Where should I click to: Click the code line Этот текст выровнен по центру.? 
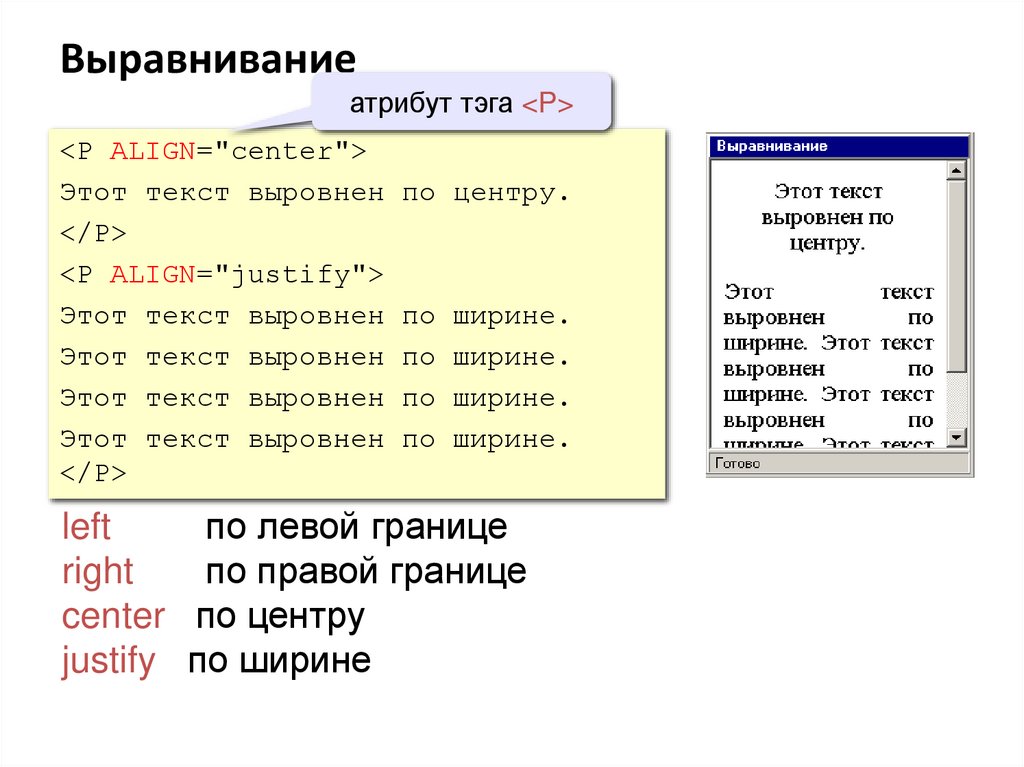tap(315, 193)
